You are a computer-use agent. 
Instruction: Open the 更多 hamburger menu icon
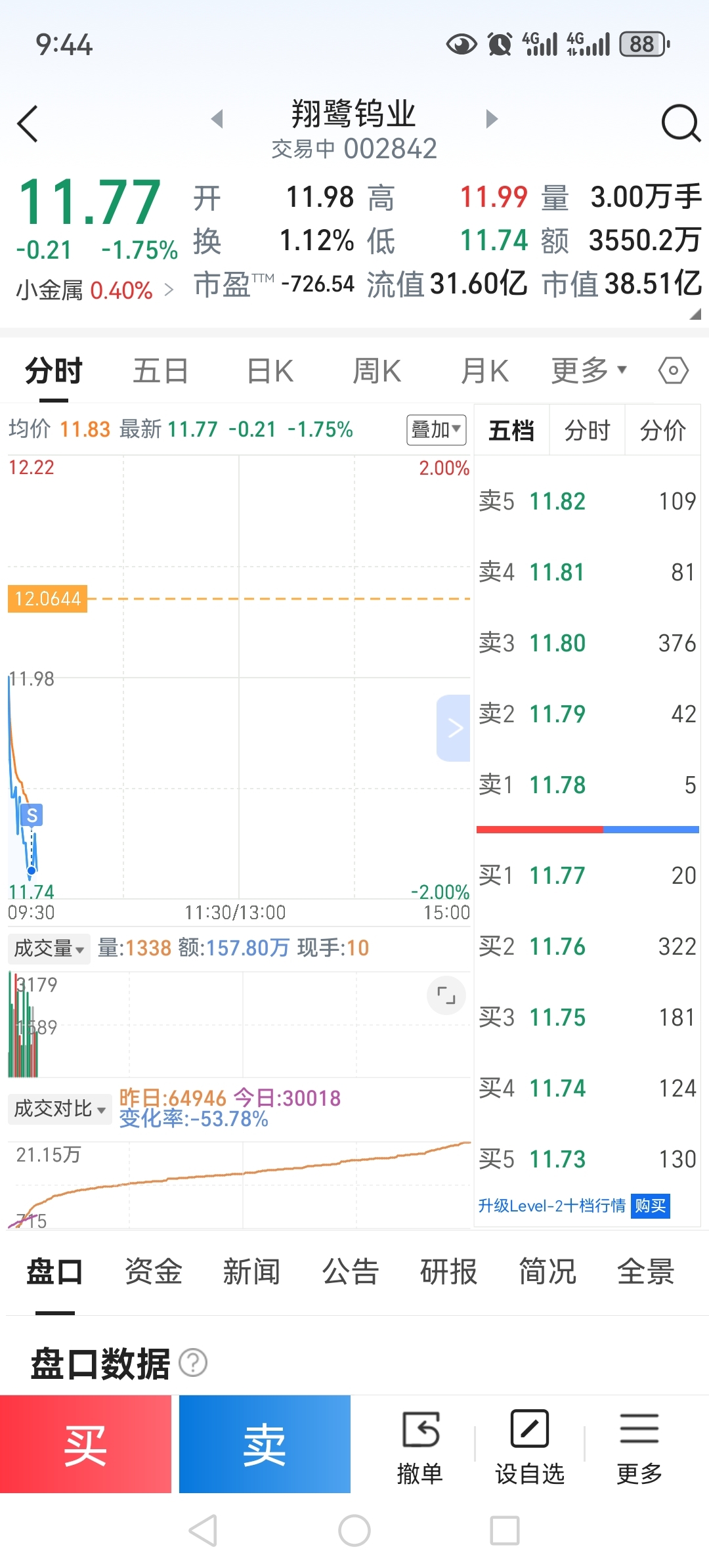tap(638, 1429)
